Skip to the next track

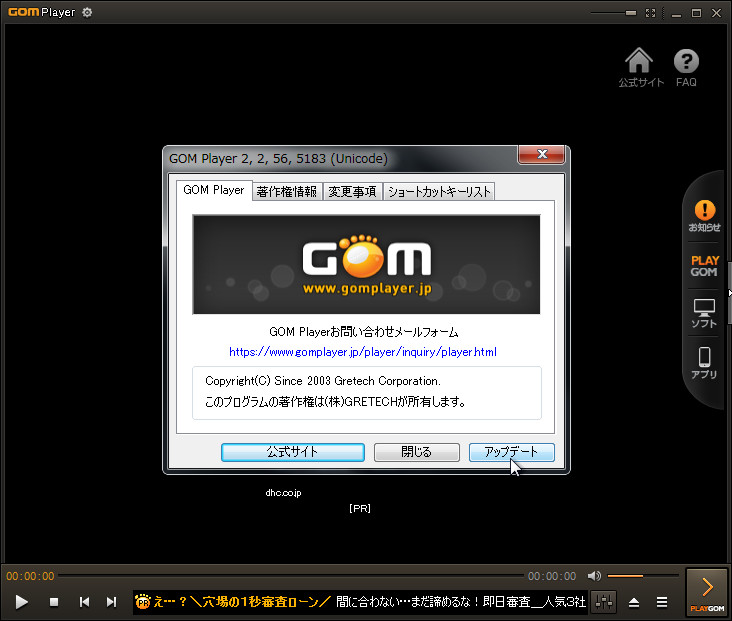click(x=111, y=602)
